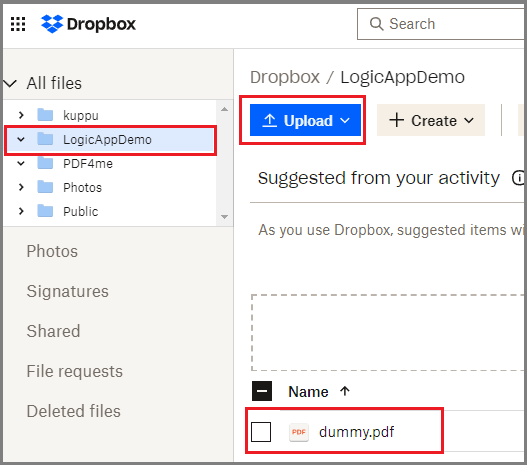
Task: Click the LogicAppDemo folder icon
Action: (x=45, y=139)
